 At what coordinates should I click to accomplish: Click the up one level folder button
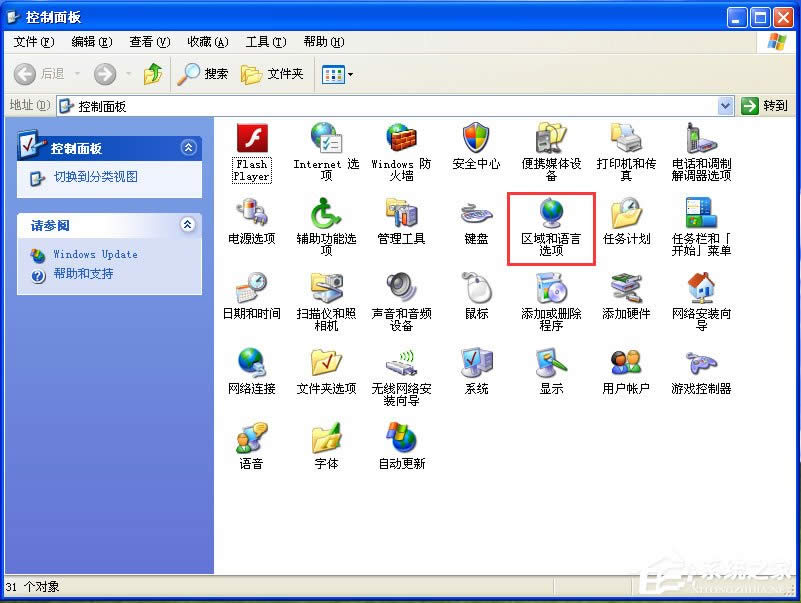(x=153, y=74)
